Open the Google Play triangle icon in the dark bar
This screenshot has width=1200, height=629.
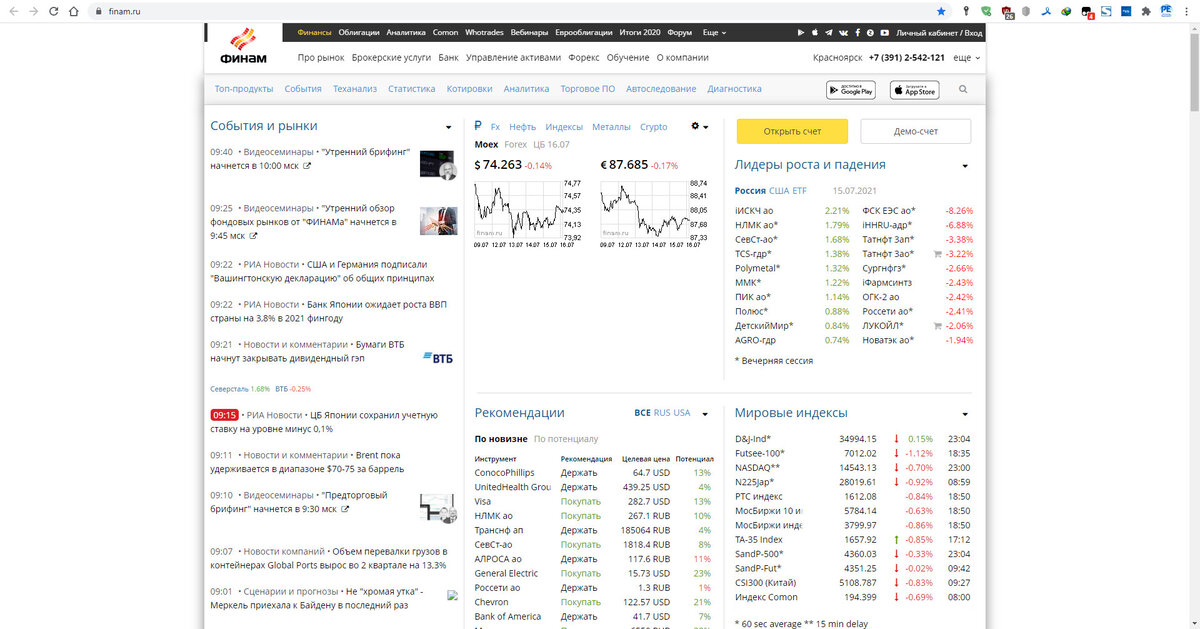[801, 33]
